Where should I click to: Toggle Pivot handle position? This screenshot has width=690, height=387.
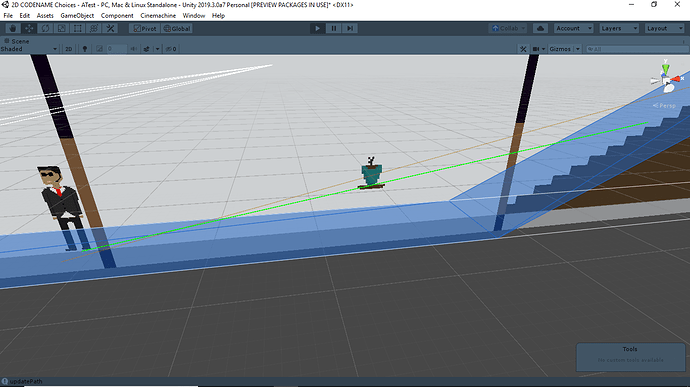click(x=145, y=28)
